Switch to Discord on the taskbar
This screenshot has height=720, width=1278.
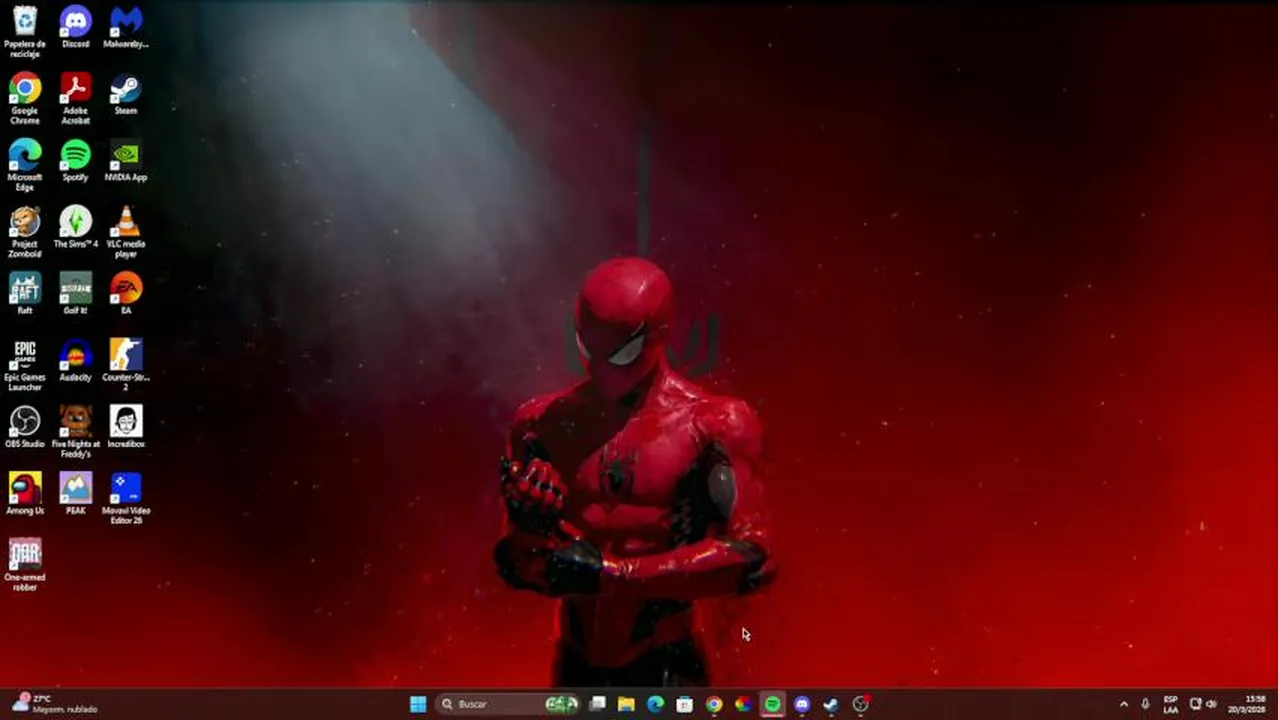(x=801, y=704)
